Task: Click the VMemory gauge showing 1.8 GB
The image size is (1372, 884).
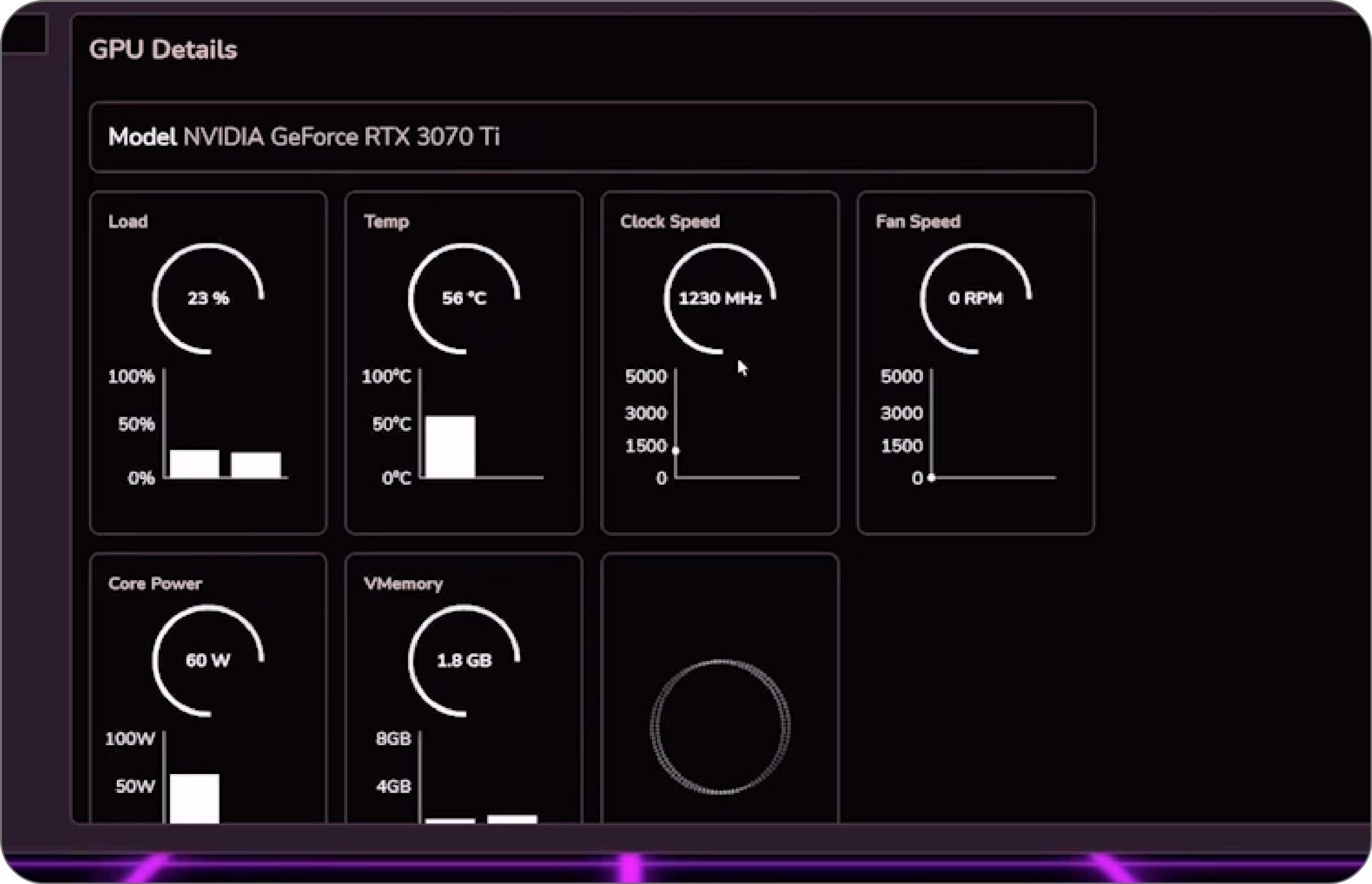Action: click(x=464, y=660)
